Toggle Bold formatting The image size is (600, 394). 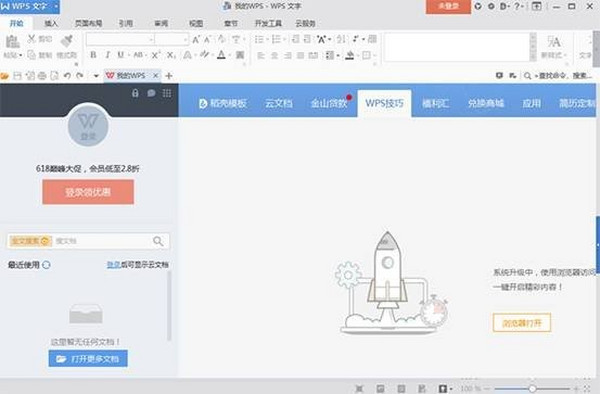point(93,55)
